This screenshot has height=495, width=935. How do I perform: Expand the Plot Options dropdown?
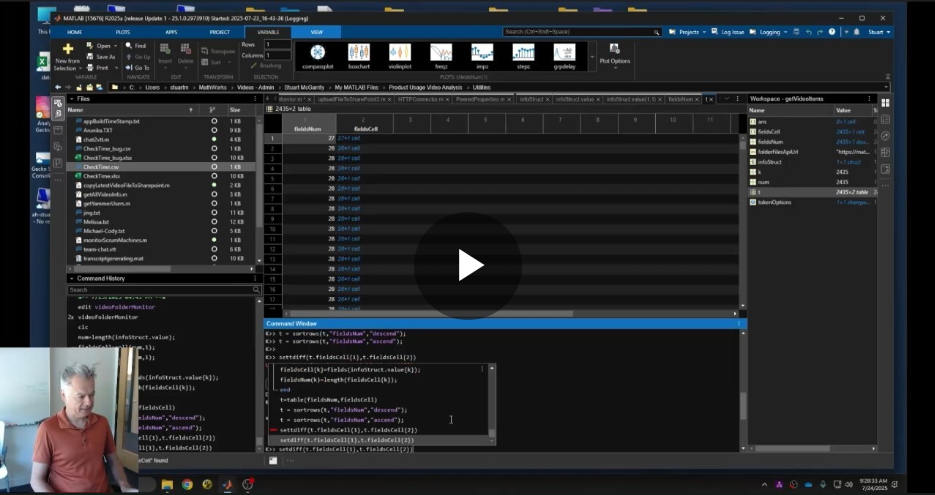tap(614, 57)
